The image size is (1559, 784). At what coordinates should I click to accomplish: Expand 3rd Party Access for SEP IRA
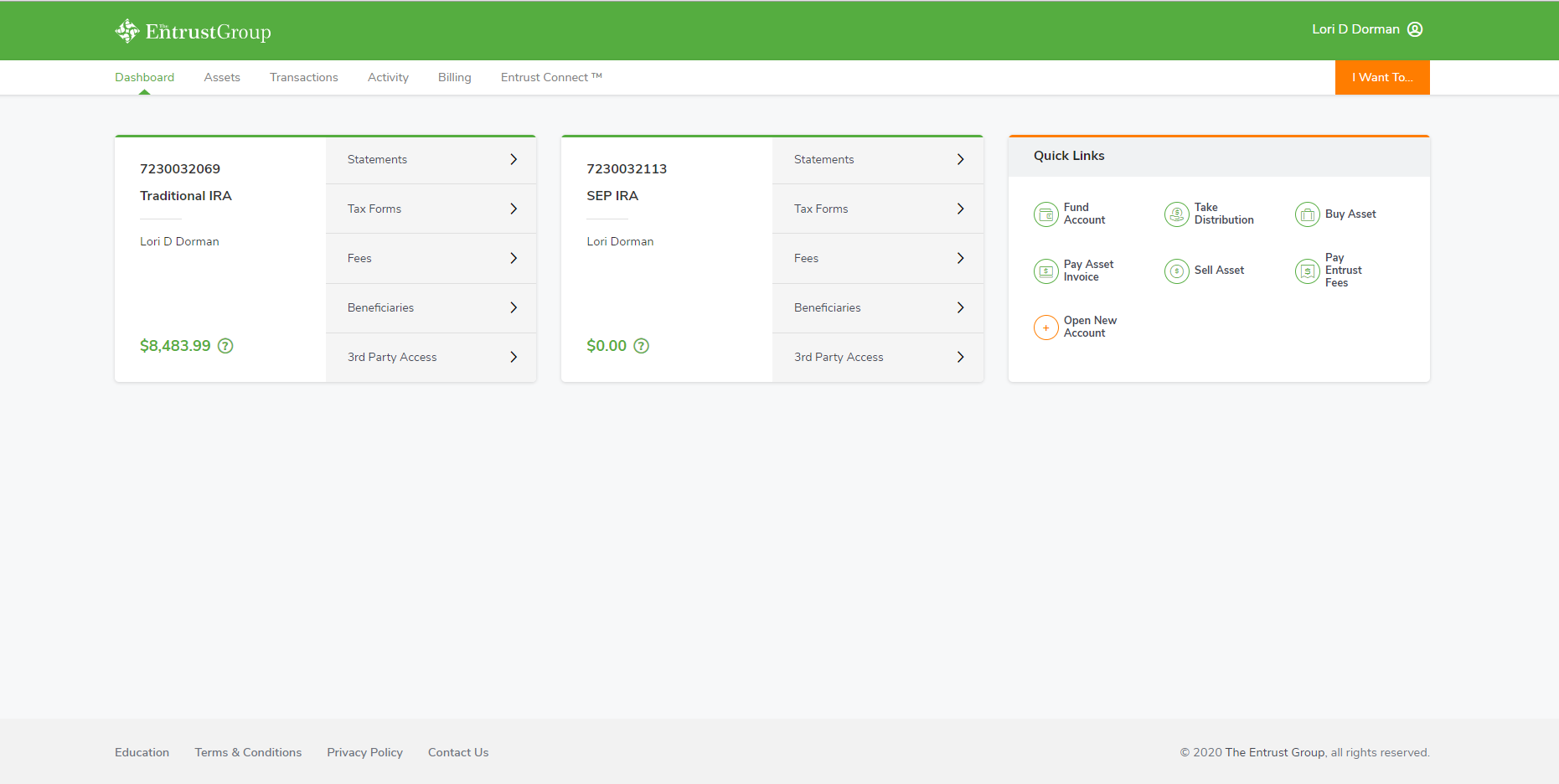tap(877, 357)
